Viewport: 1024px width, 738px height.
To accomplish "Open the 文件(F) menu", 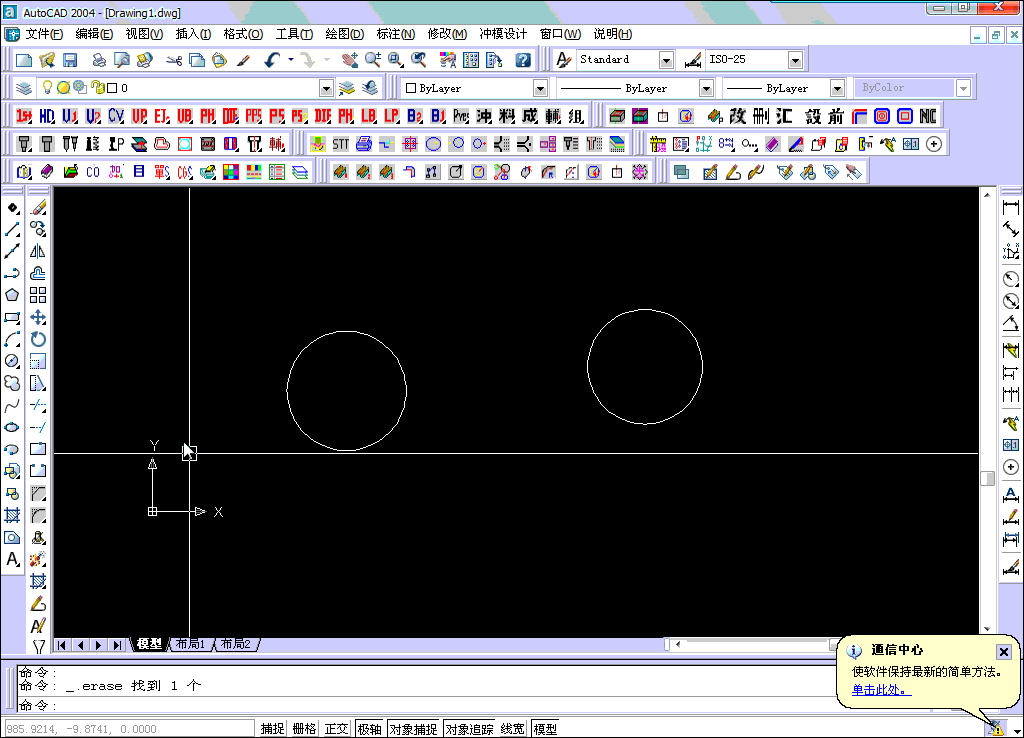I will [44, 34].
